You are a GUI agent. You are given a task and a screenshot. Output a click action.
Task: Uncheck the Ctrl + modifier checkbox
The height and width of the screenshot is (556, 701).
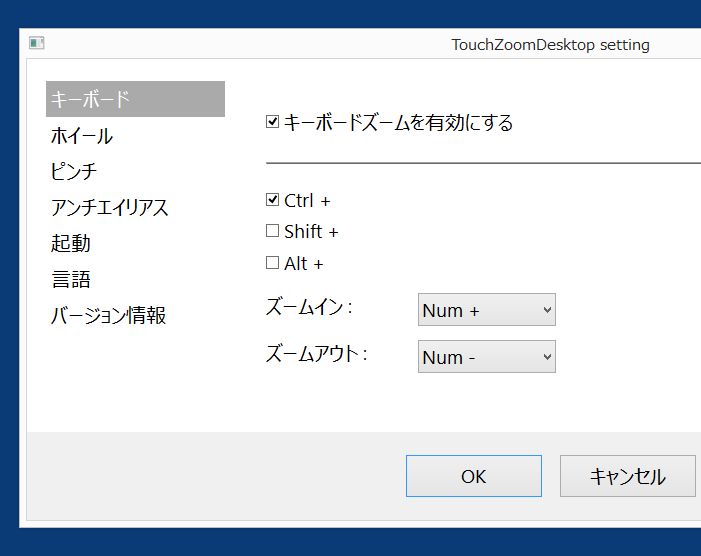(272, 199)
